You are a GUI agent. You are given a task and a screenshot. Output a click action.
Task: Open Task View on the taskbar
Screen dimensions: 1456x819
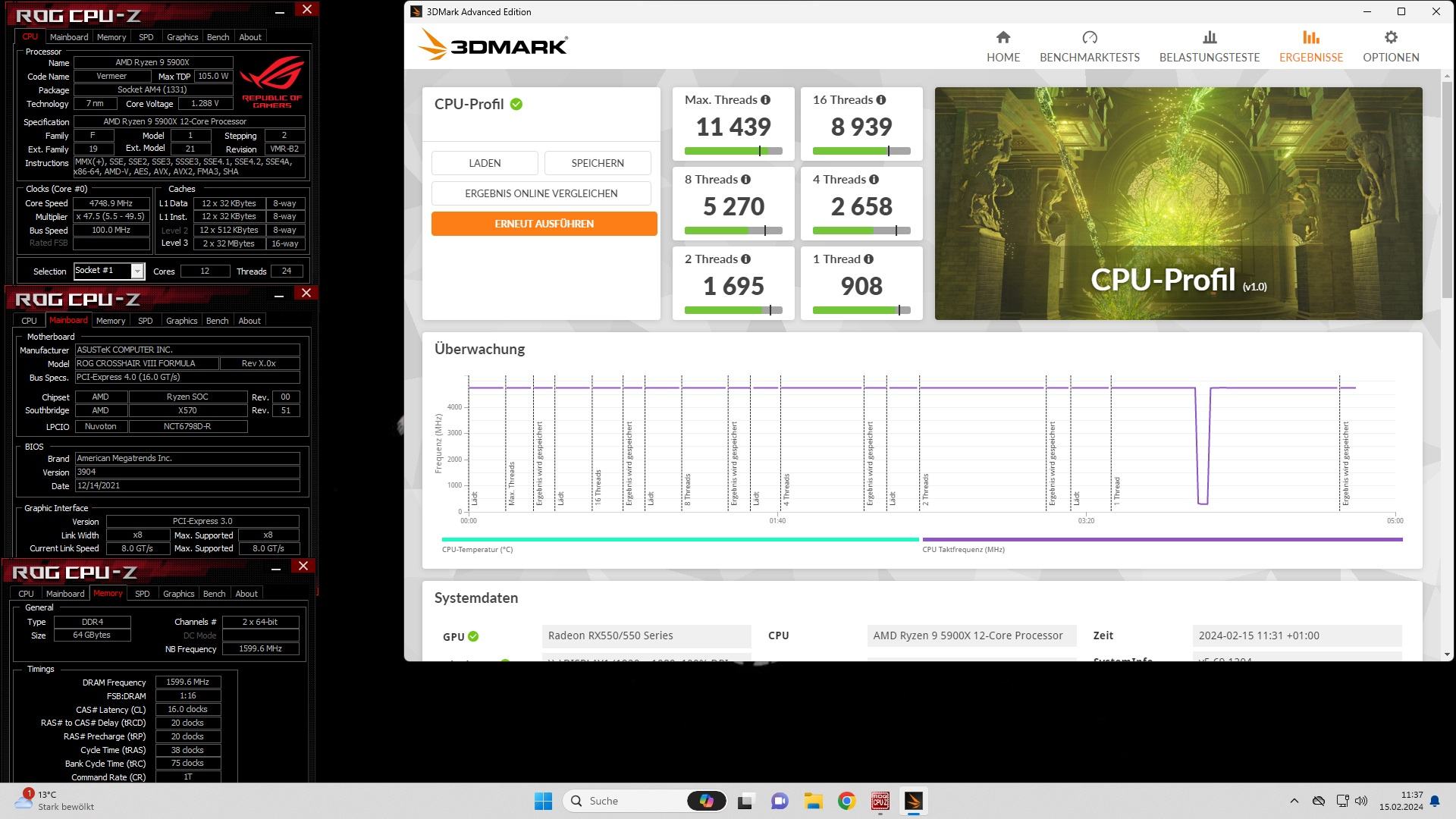745,801
